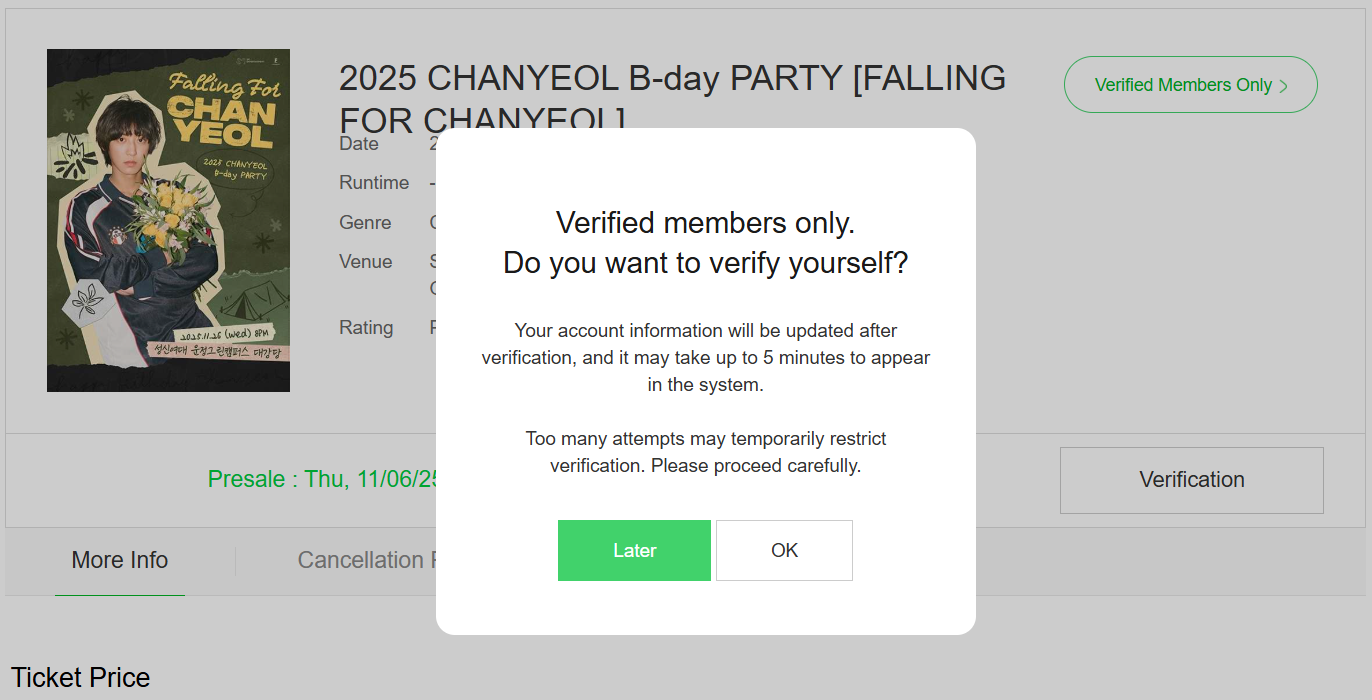1372x700 pixels.
Task: Click the green Later button
Action: (634, 550)
